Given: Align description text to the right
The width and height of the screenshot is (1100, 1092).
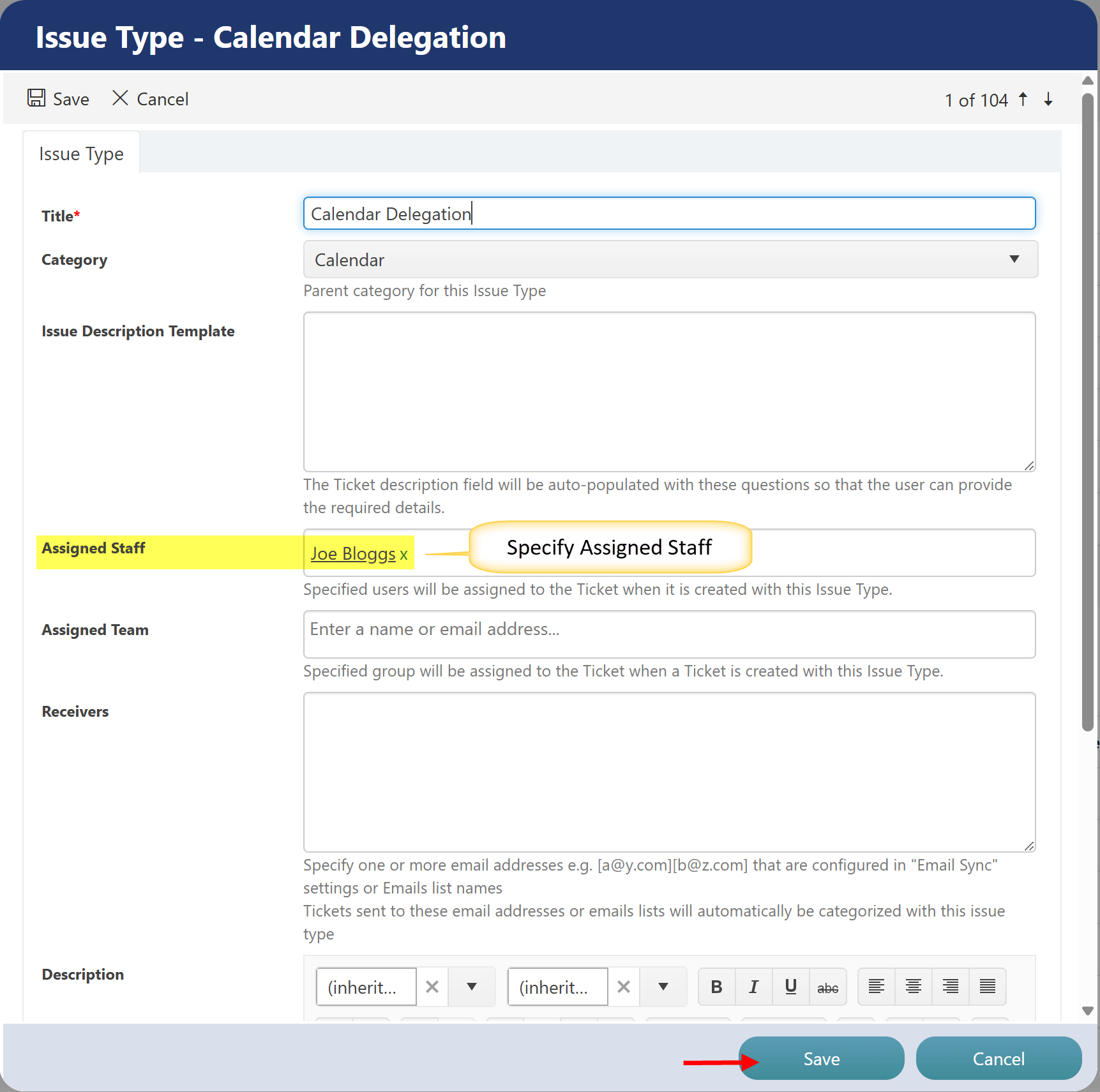Looking at the screenshot, I should pyautogui.click(x=950, y=987).
